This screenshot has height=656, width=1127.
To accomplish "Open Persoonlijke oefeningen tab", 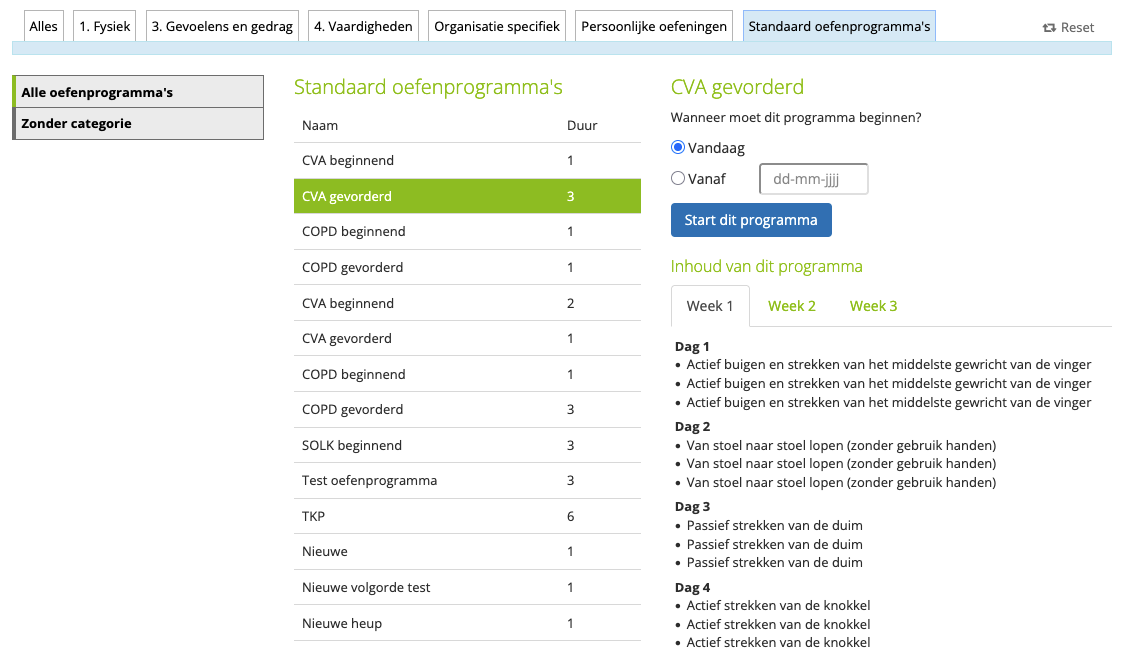I will tap(654, 26).
